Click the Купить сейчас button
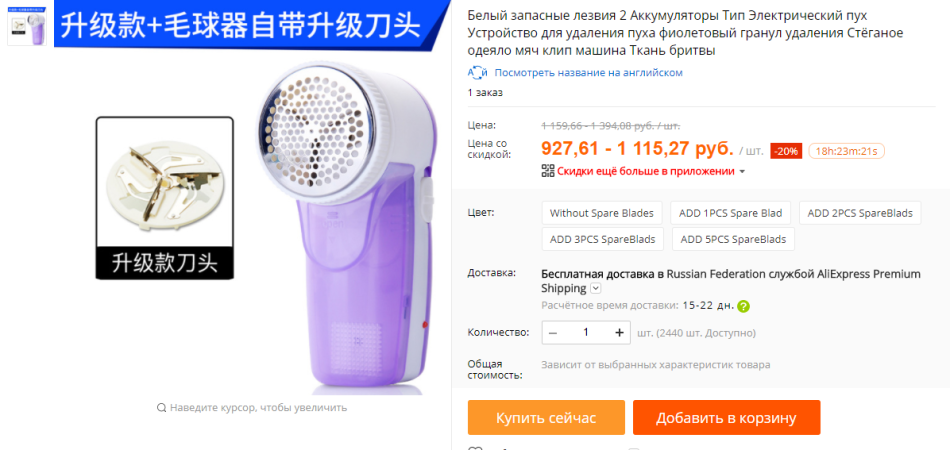 click(546, 418)
